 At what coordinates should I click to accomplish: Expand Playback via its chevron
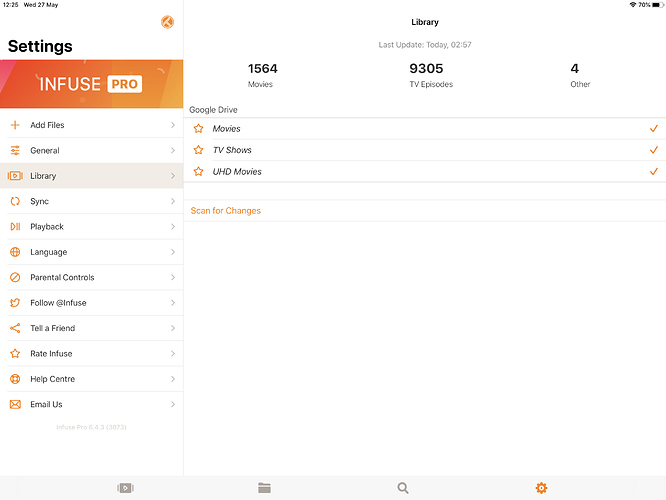point(173,227)
